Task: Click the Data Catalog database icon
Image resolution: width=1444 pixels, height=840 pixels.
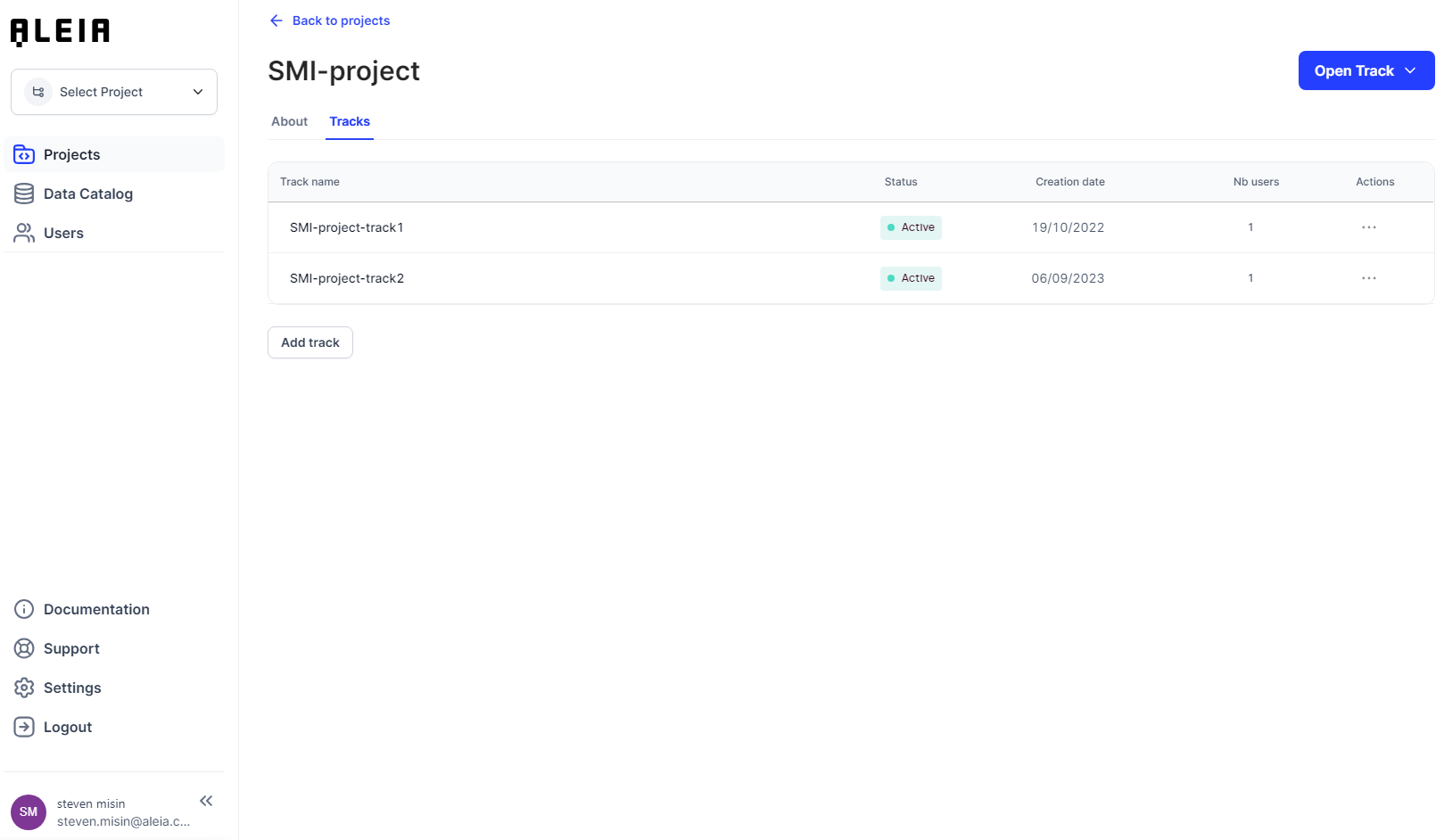Action: (x=24, y=194)
